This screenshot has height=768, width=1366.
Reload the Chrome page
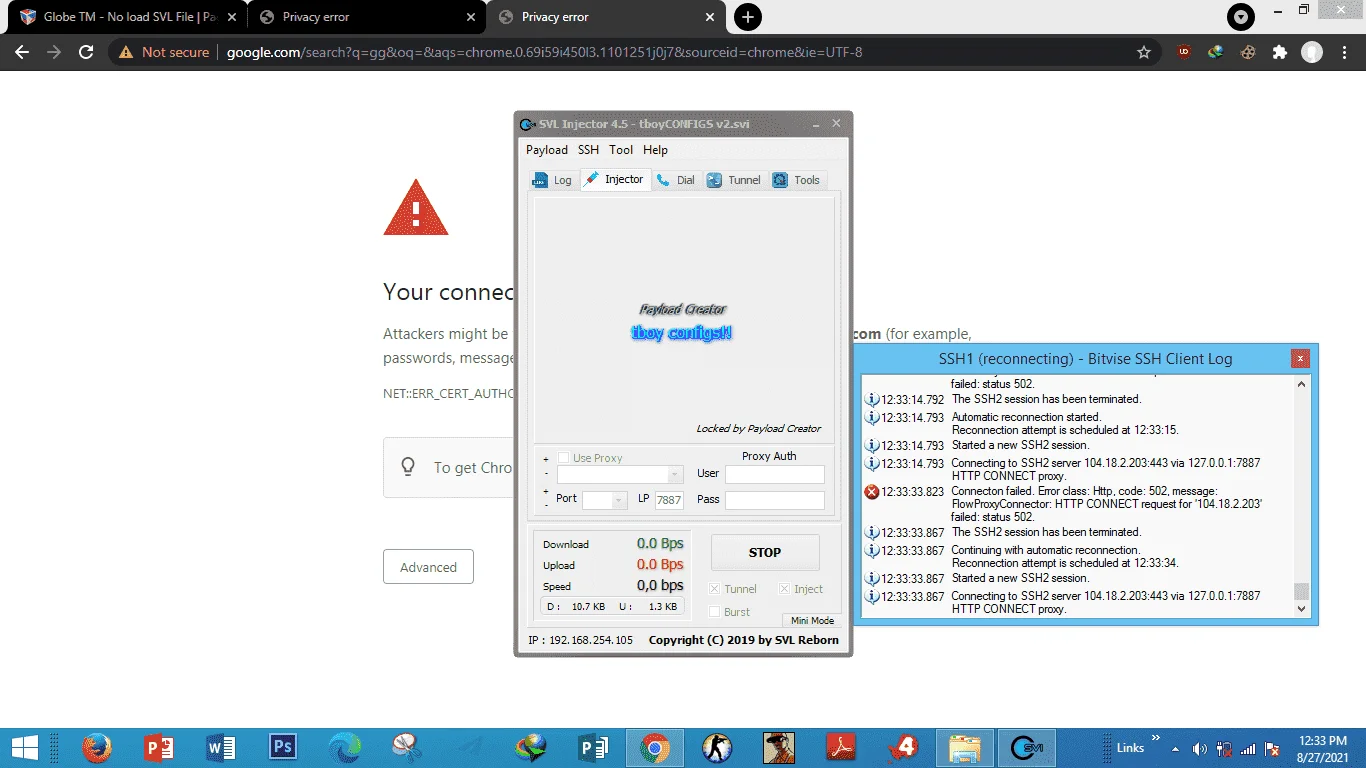pos(86,52)
